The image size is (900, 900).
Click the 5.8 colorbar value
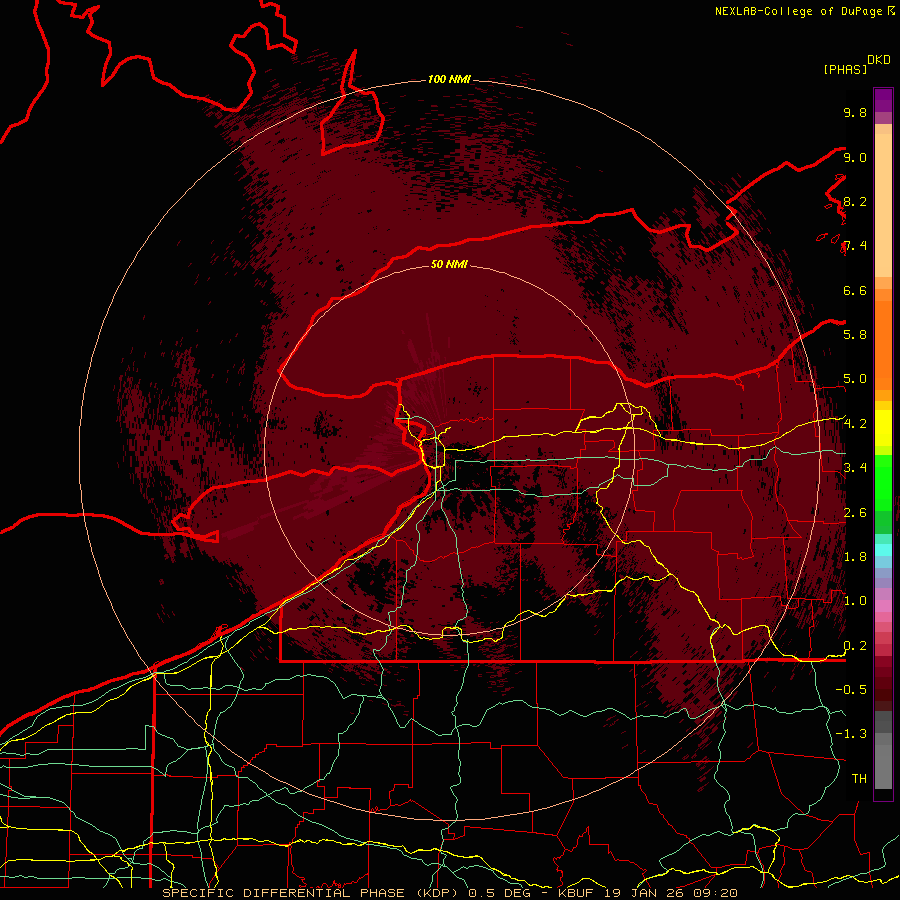[x=855, y=335]
